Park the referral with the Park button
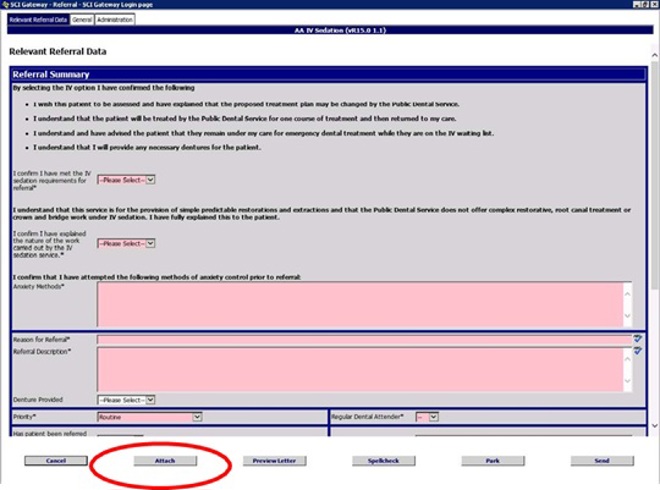Image resolution: width=660 pixels, height=490 pixels. tap(493, 461)
